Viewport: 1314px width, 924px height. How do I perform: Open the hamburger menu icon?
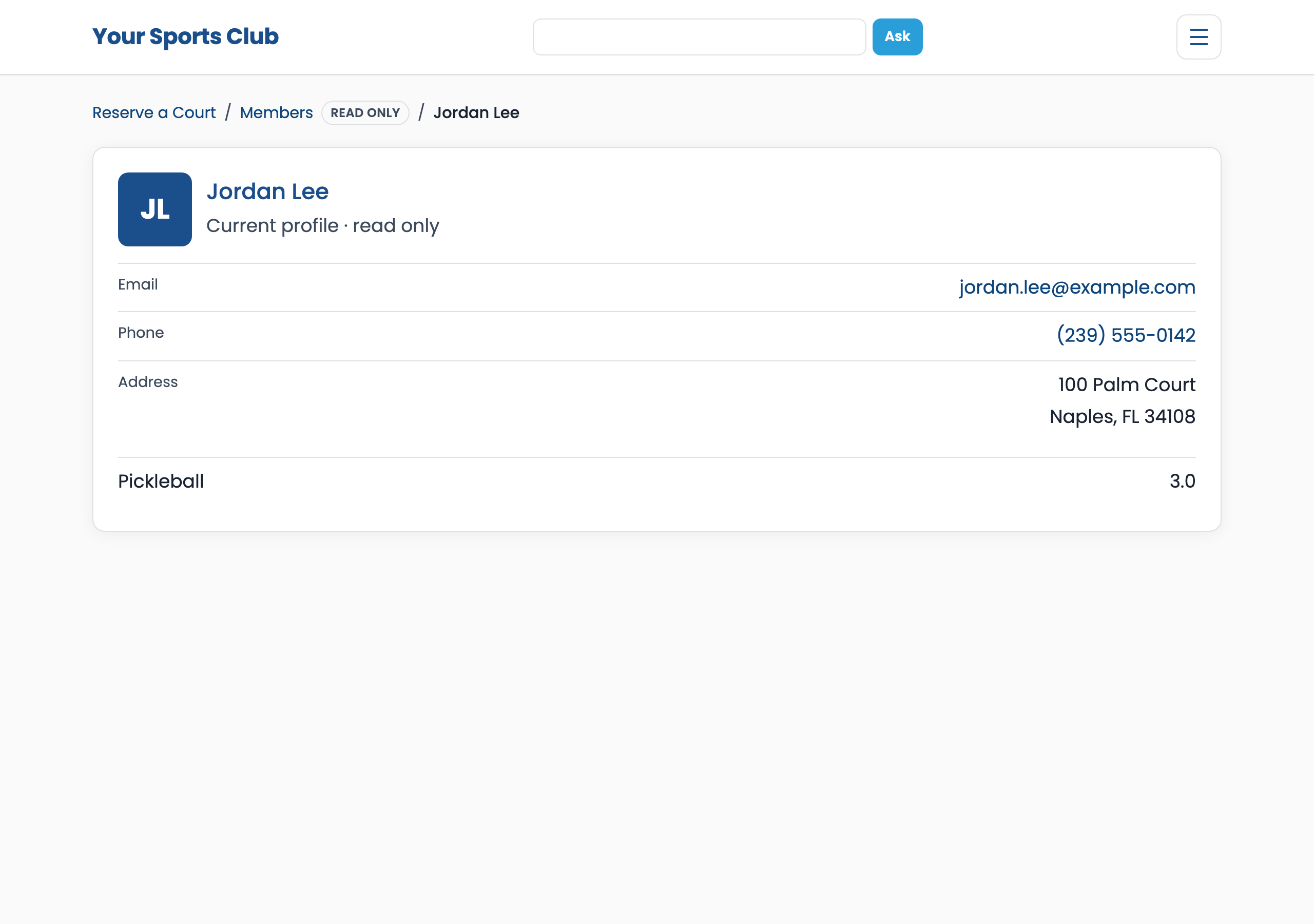coord(1199,36)
